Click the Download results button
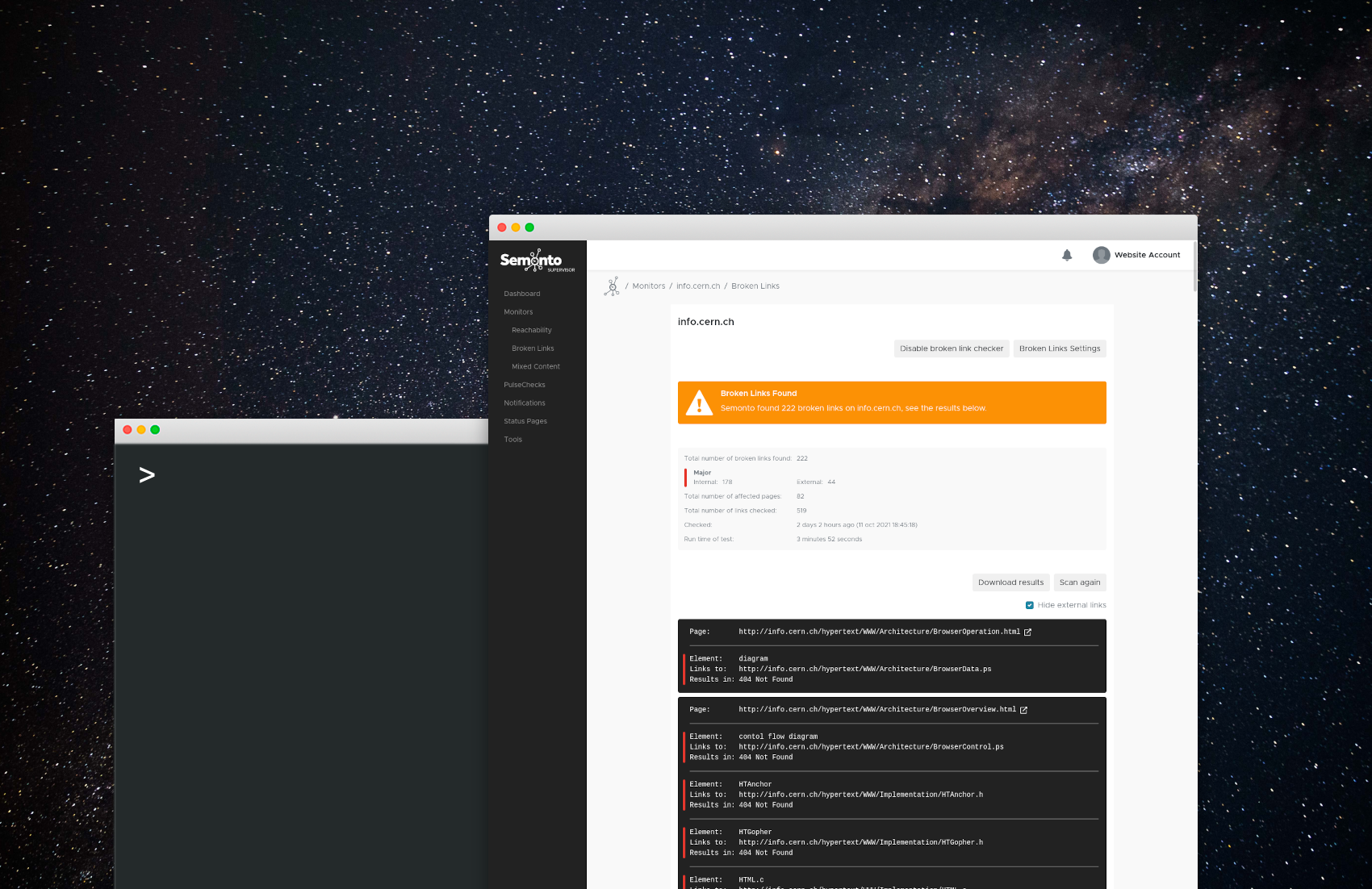 pos(1010,582)
